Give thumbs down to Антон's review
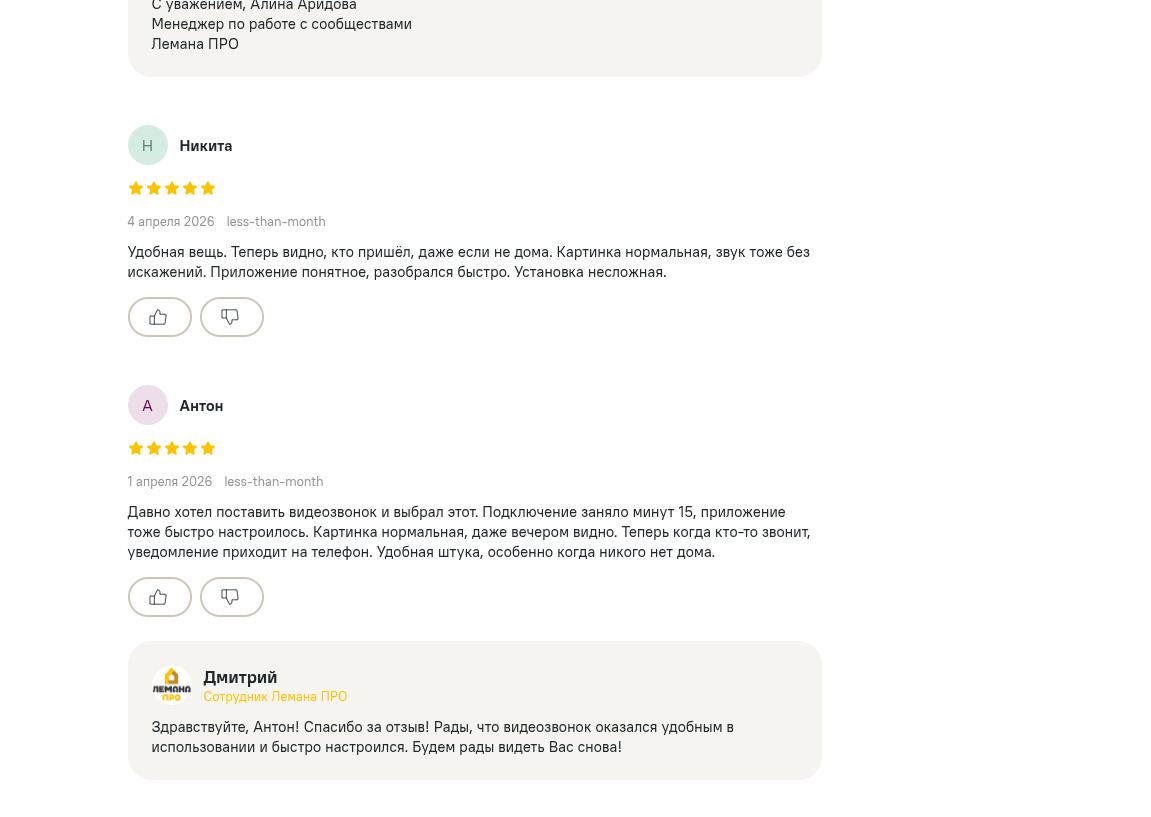Viewport: 1151px width, 817px height. [231, 597]
